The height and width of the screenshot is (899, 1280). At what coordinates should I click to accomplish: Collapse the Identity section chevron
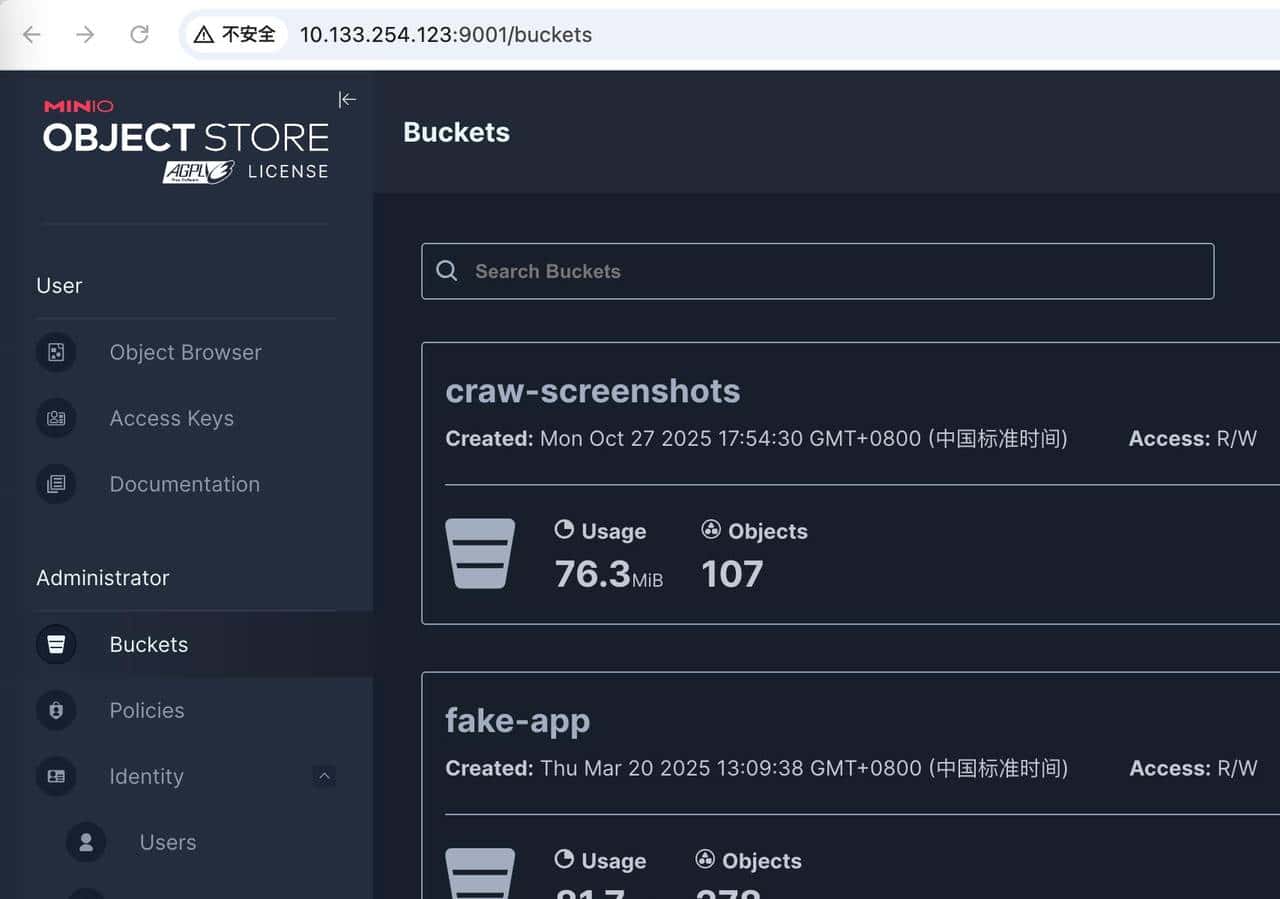point(324,776)
